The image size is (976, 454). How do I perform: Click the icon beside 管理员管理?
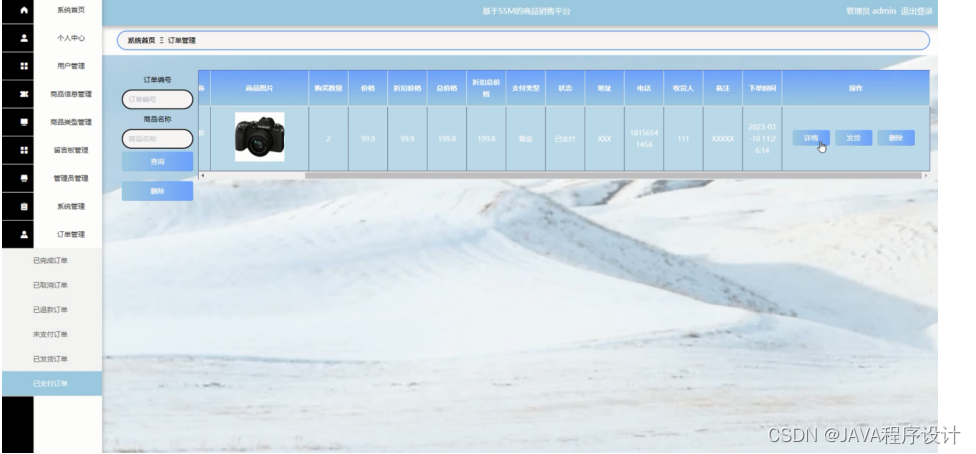click(24, 178)
